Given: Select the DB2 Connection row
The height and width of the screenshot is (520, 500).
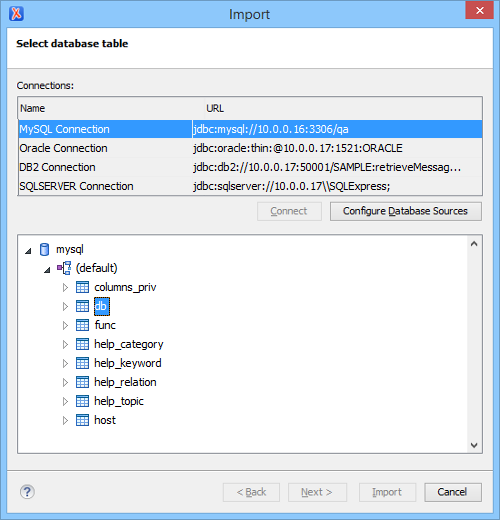Looking at the screenshot, I should pos(250,167).
